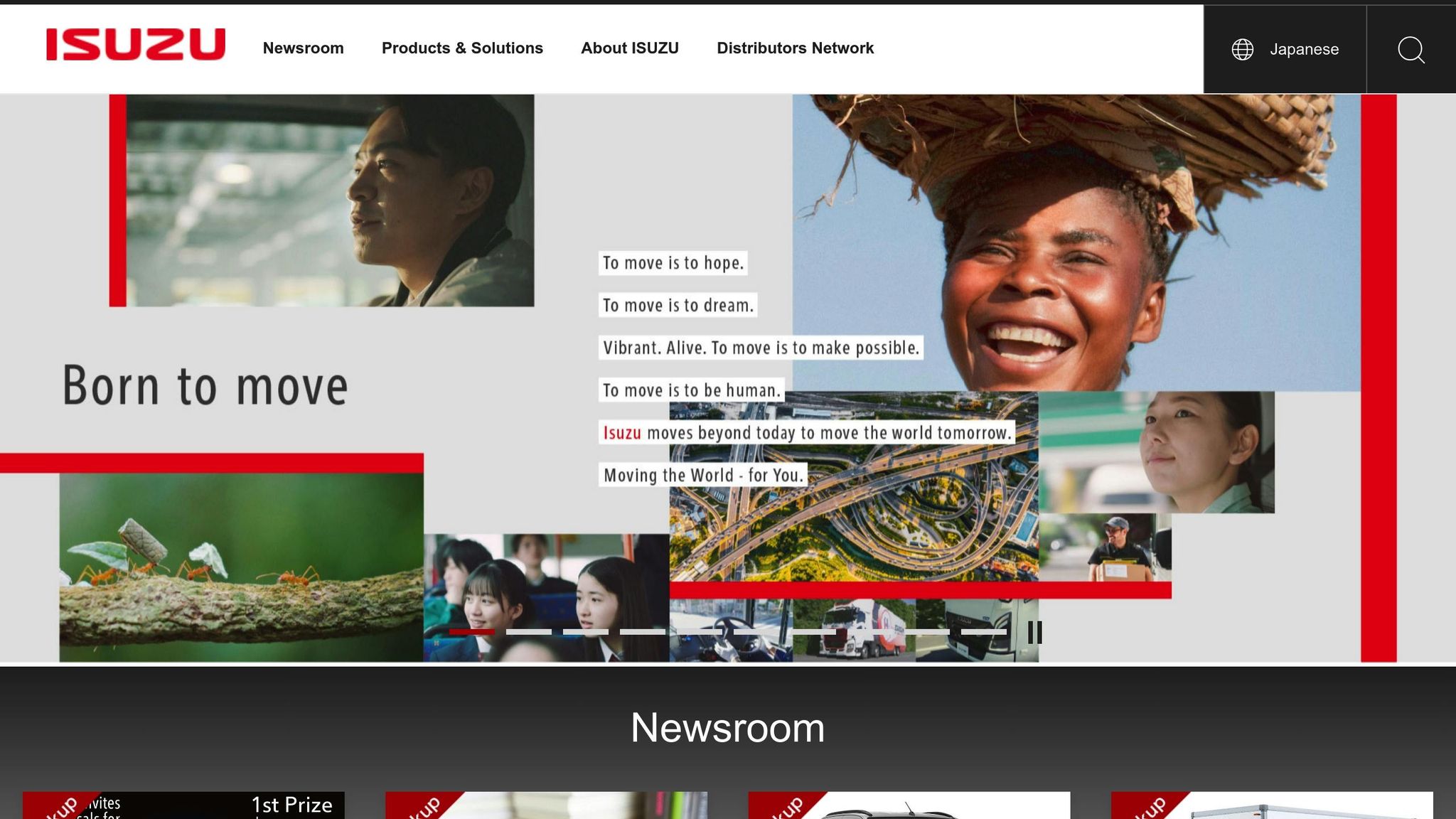The width and height of the screenshot is (1456, 819).
Task: Jump to the third slide indicator
Action: 585,631
